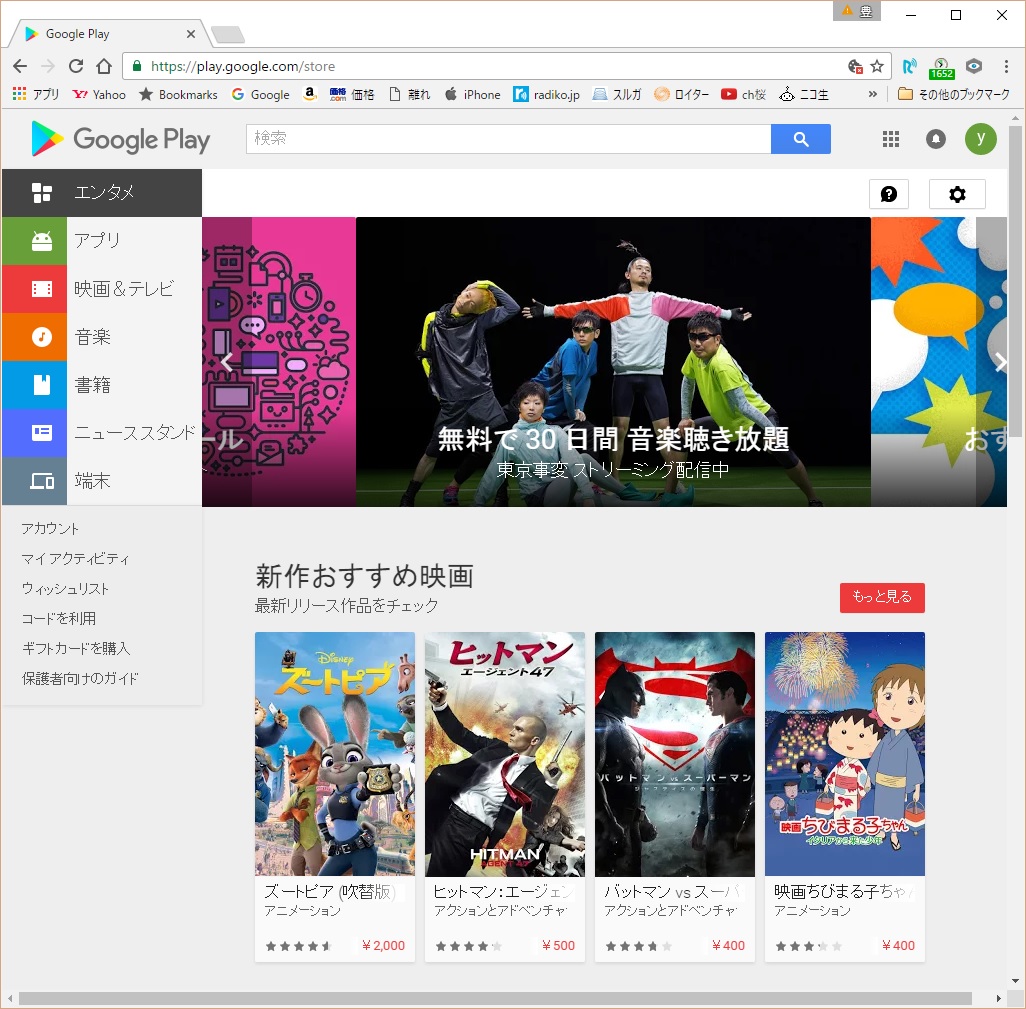This screenshot has width=1026, height=1009.
Task: Open the notifications bell
Action: [936, 139]
